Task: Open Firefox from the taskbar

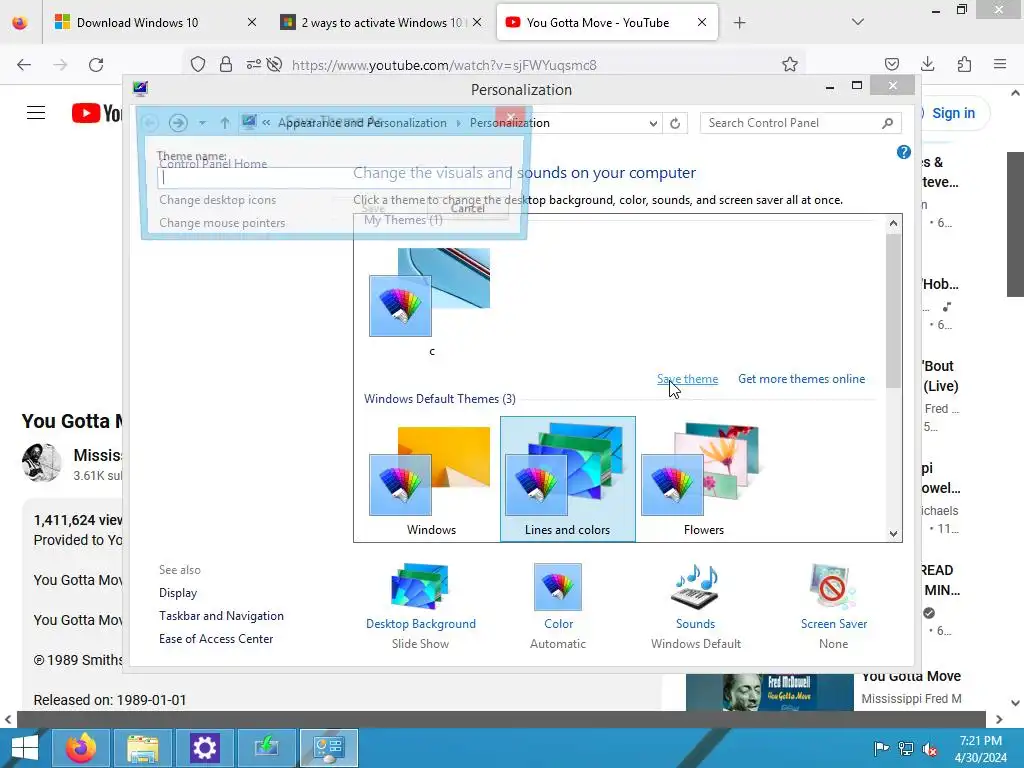Action: pos(81,748)
